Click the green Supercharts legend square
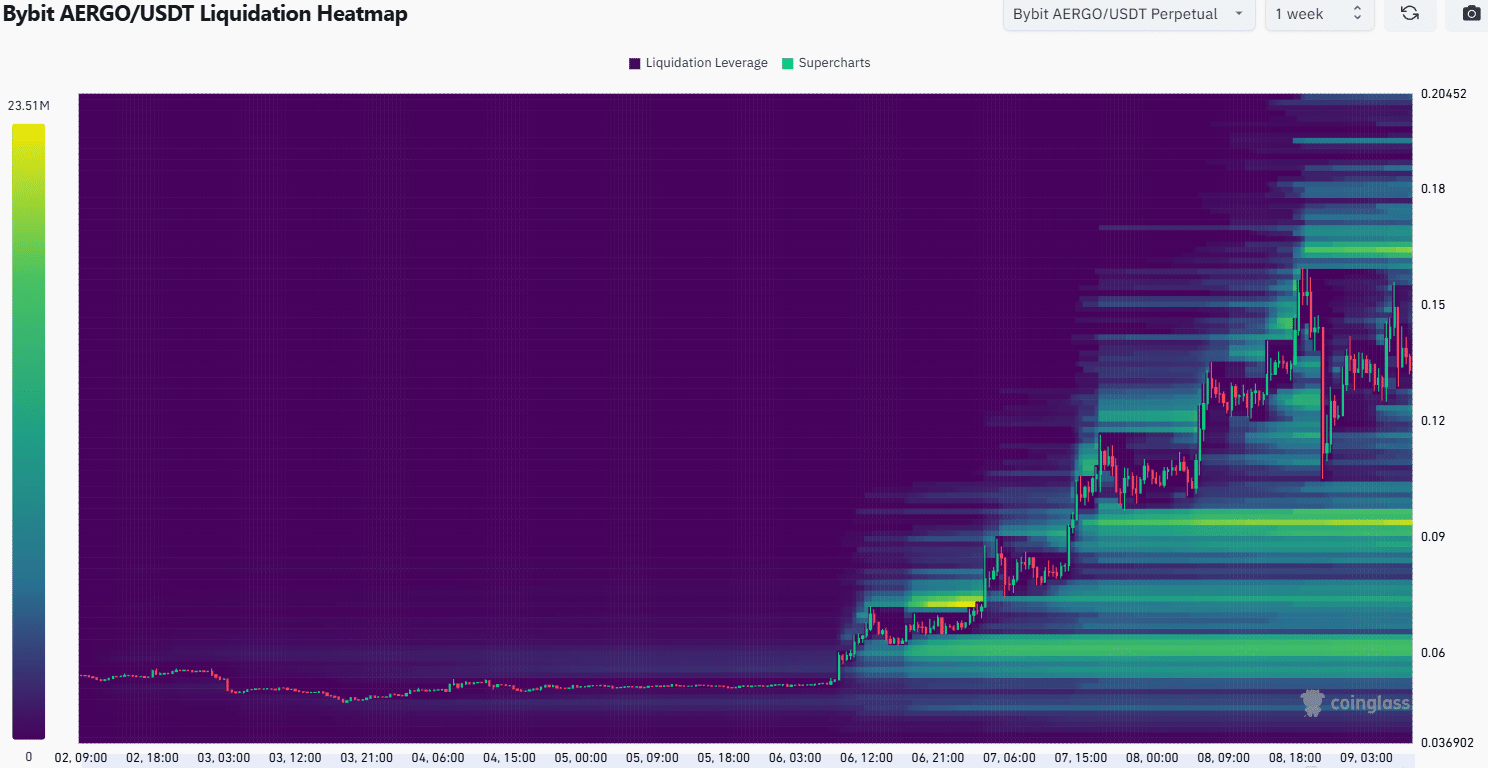Screen dimensions: 1488x768 [787, 63]
